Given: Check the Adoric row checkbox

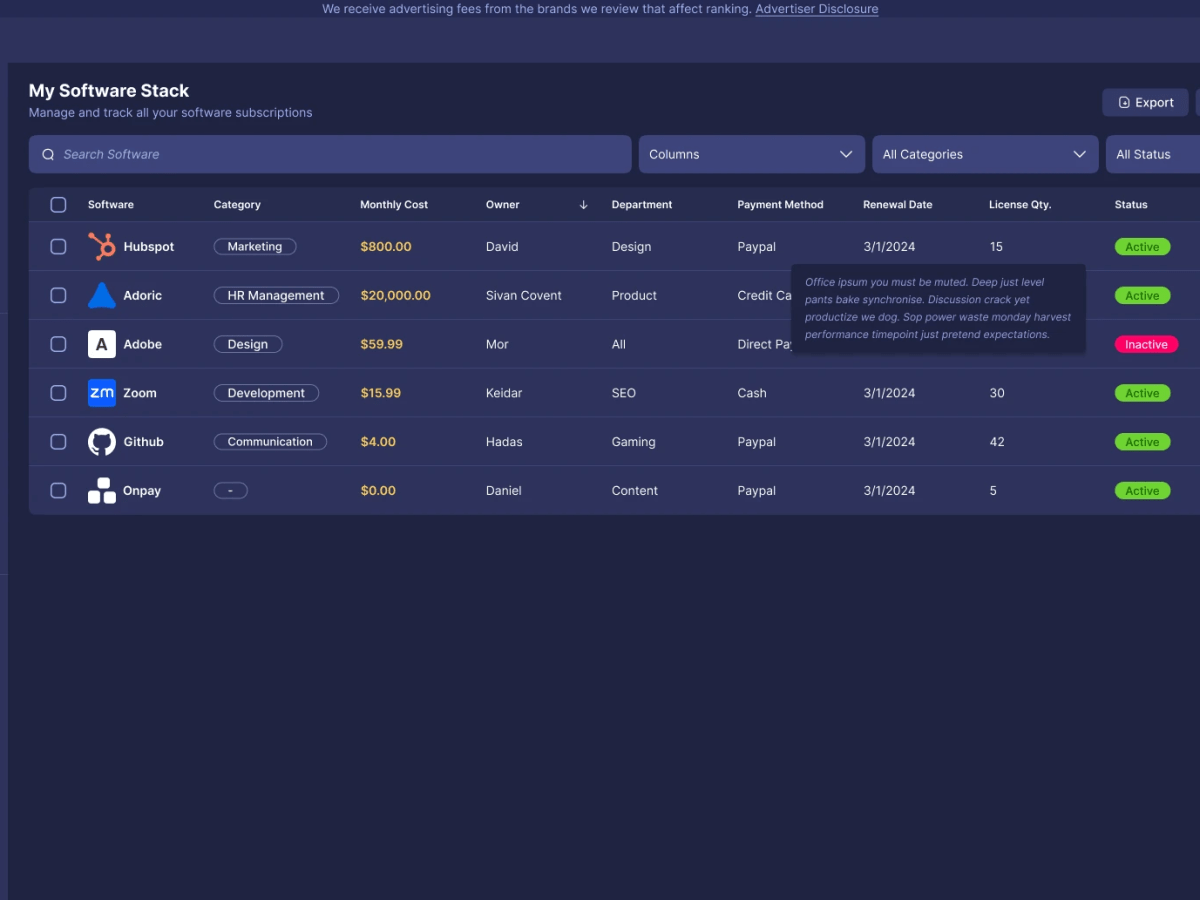Looking at the screenshot, I should click(58, 295).
